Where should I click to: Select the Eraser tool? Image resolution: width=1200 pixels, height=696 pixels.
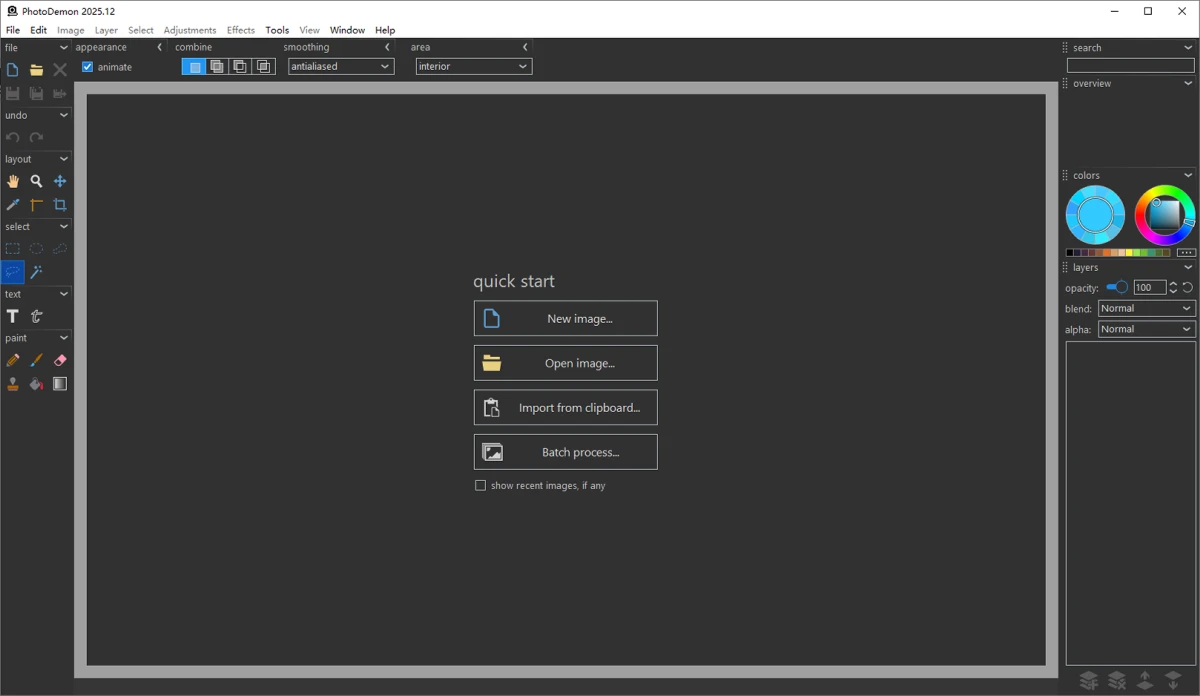pyautogui.click(x=60, y=360)
